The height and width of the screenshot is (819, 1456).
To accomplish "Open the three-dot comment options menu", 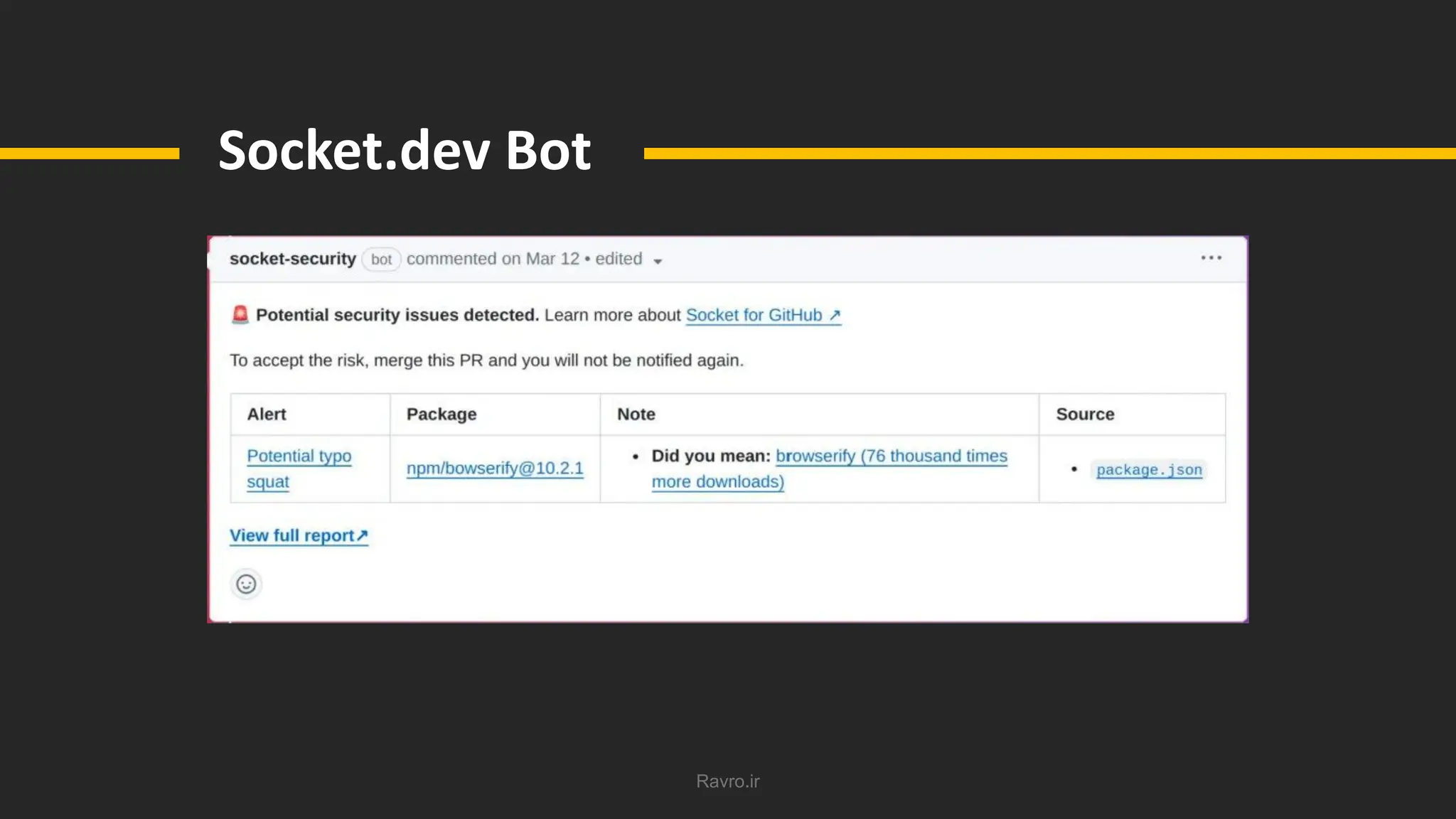I will (1211, 258).
